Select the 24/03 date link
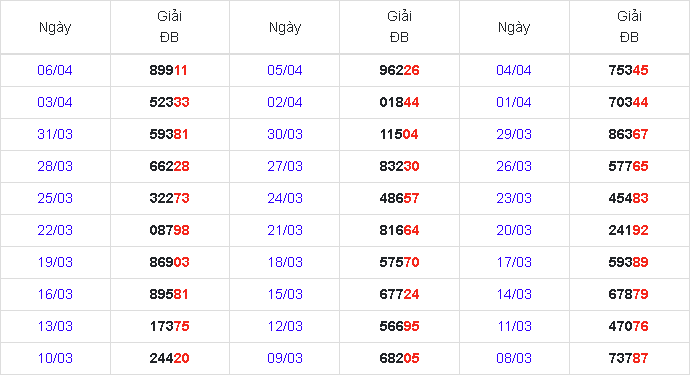The height and width of the screenshot is (375, 690). (285, 198)
